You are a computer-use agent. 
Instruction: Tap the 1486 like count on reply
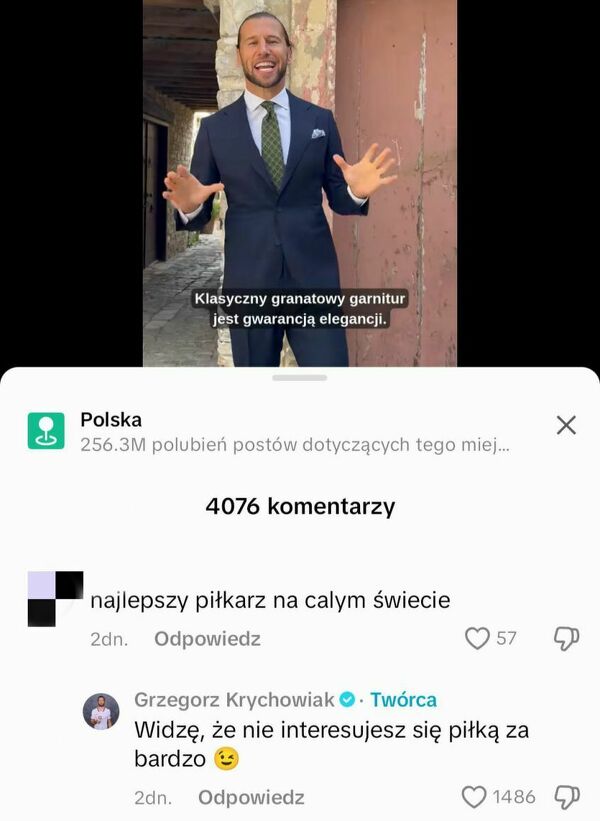pos(514,797)
